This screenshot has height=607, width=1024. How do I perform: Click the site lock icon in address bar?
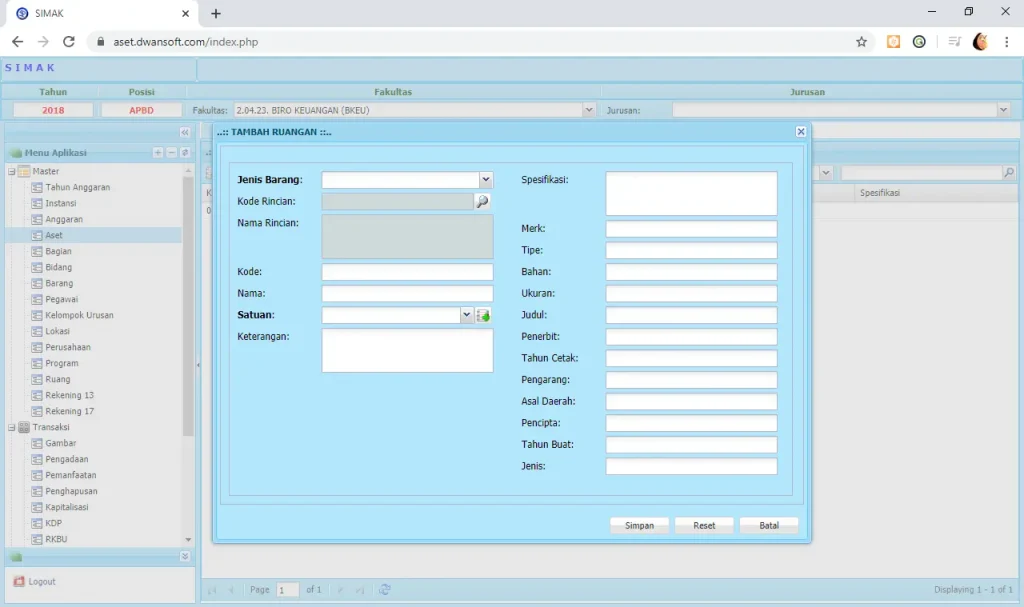click(100, 42)
